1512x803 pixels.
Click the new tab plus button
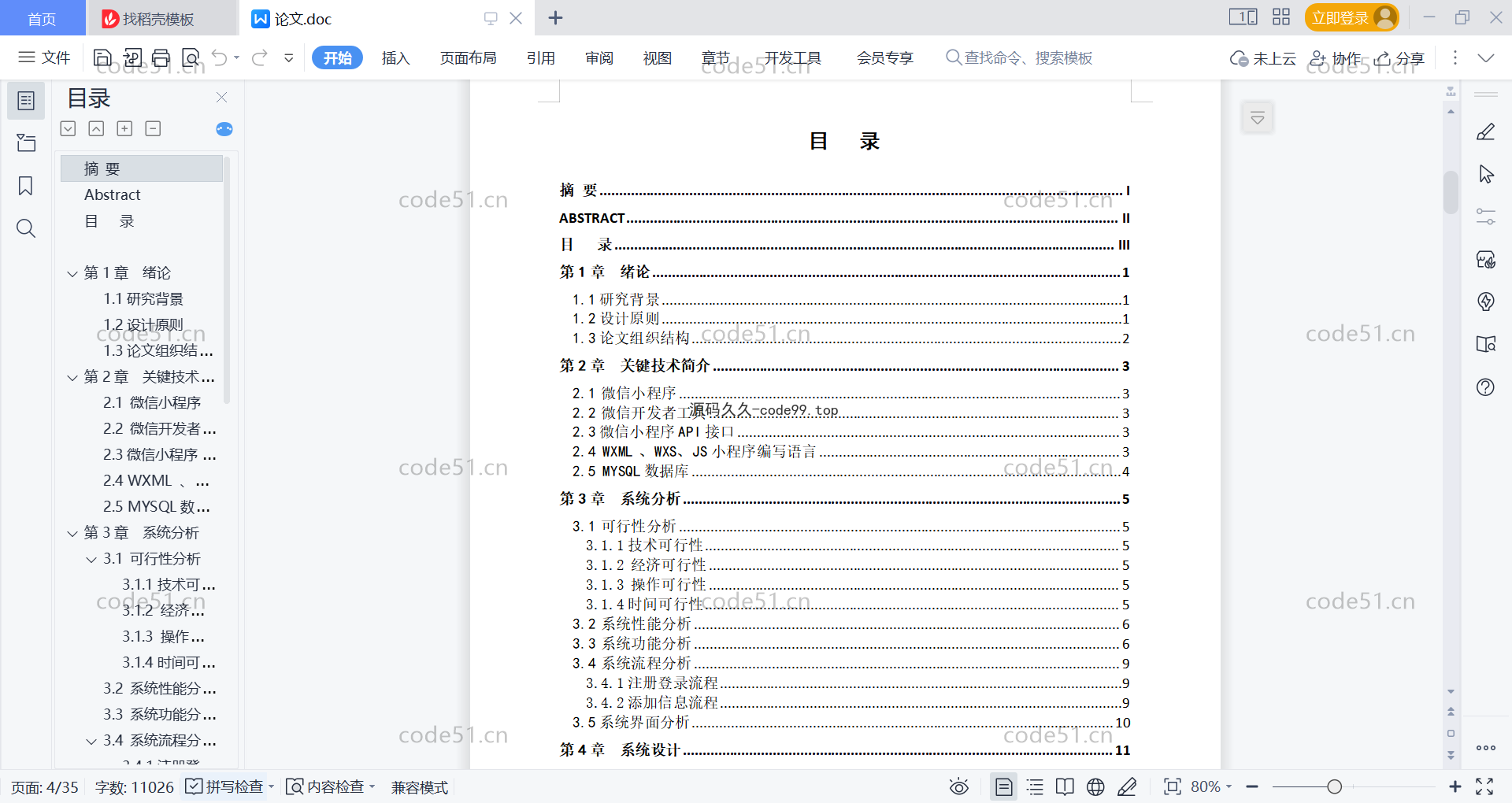click(555, 17)
